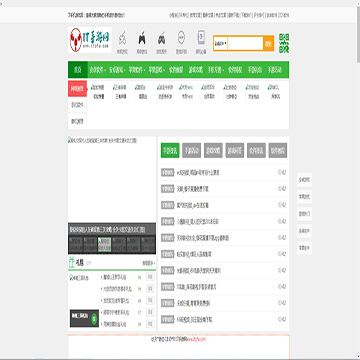
Task: Click the more link in gift section header
Action: tap(149, 263)
